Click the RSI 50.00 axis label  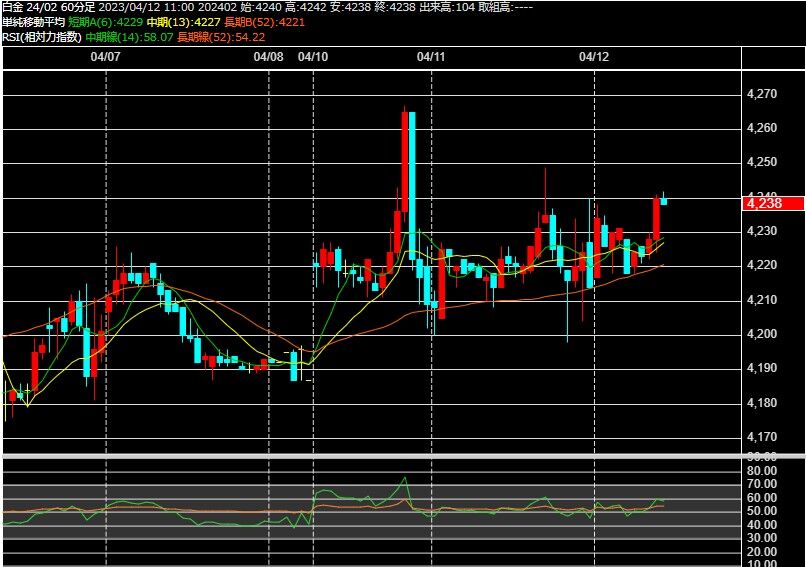(762, 511)
